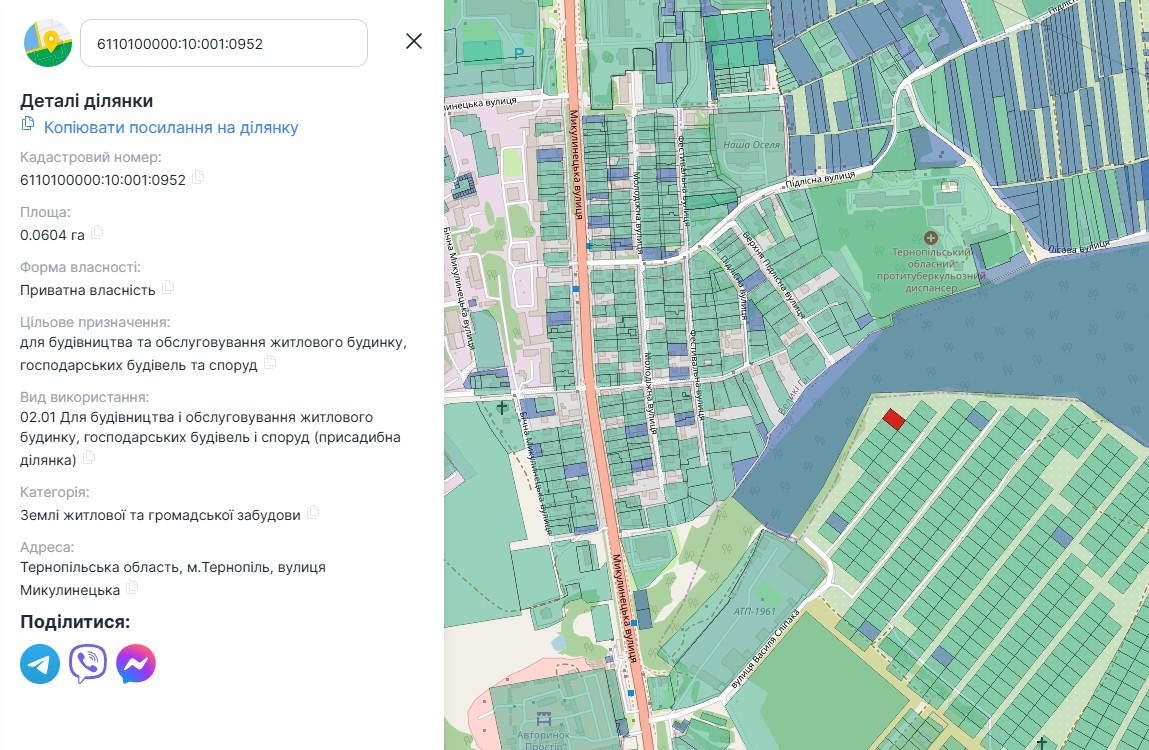Select 'Приватна власність' text
1149x750 pixels.
point(88,290)
